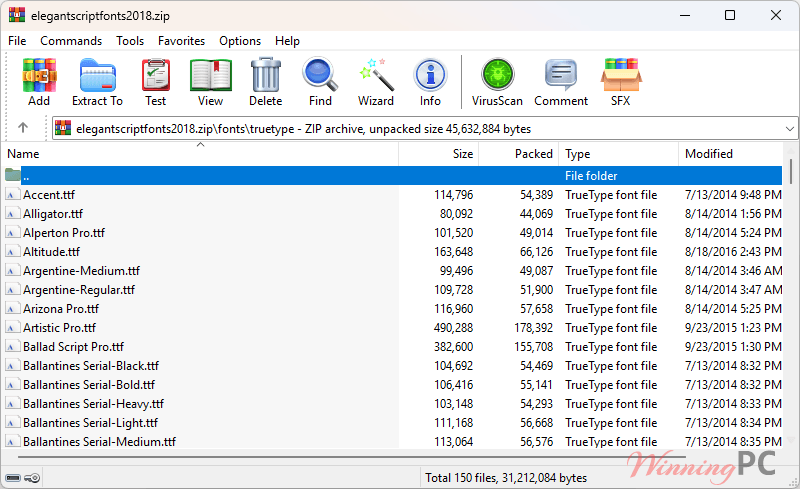Click the WinRAR title bar app icon

pyautogui.click(x=17, y=15)
